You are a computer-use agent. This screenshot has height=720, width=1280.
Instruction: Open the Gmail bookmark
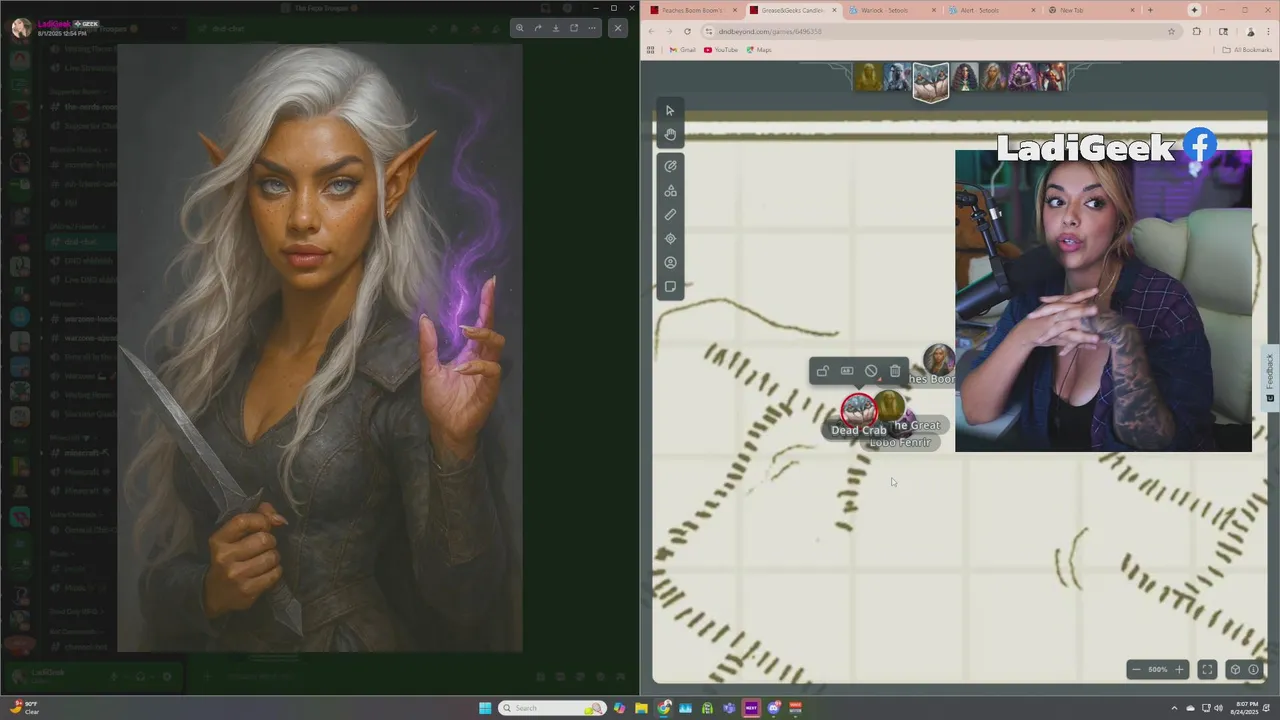683,49
